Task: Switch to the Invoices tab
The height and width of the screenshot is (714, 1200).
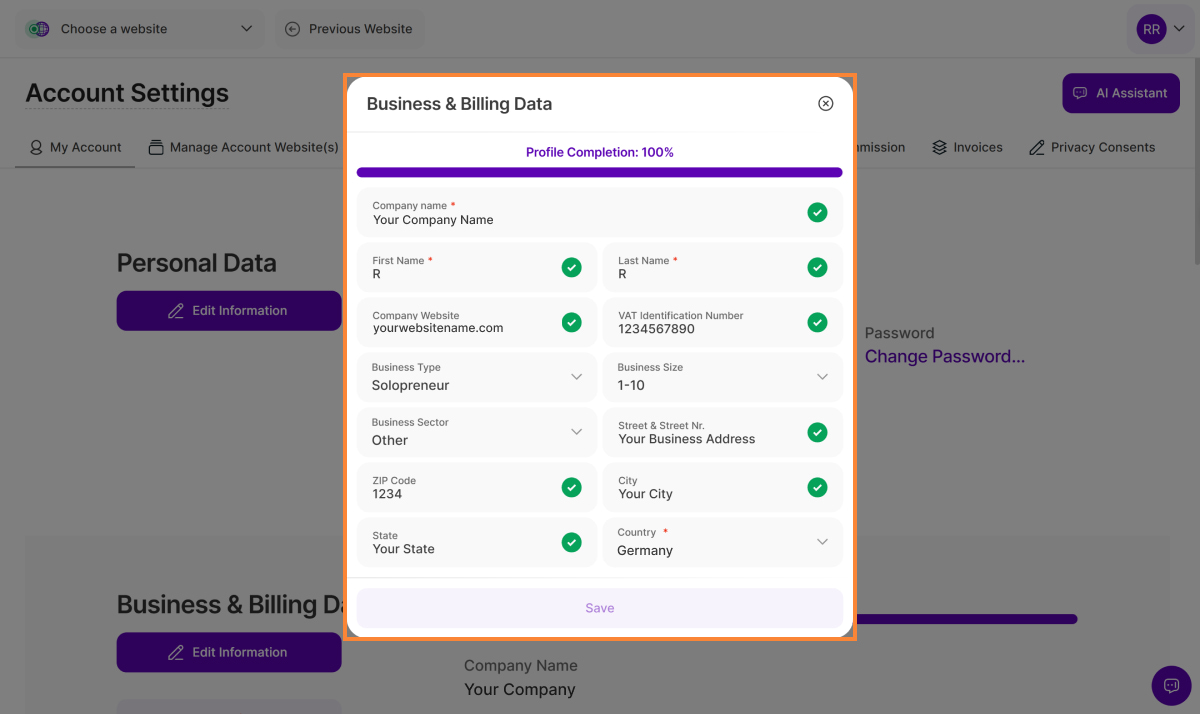Action: (967, 147)
